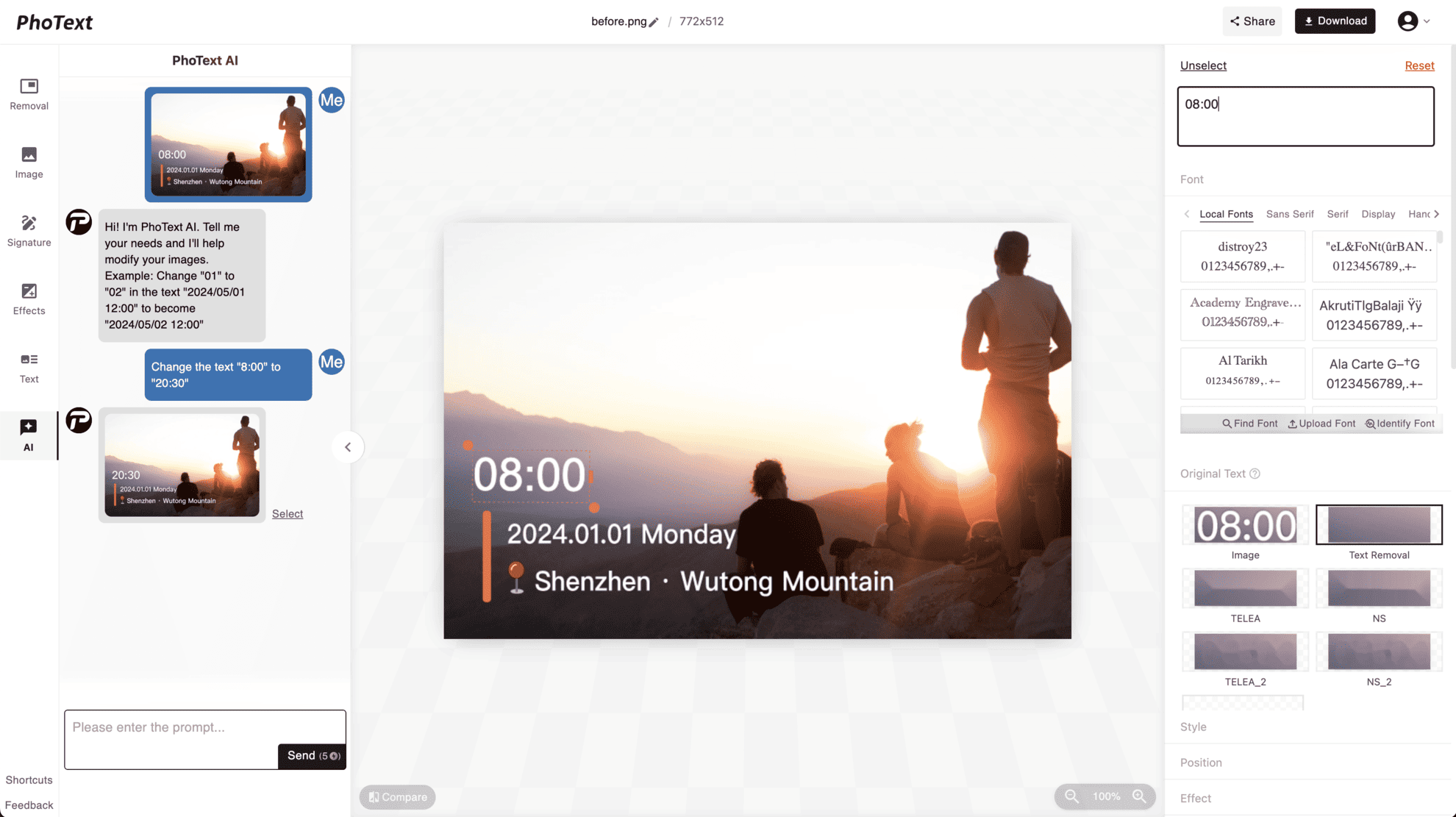Select the Removal tool in sidebar
This screenshot has height=817, width=1456.
click(x=29, y=94)
